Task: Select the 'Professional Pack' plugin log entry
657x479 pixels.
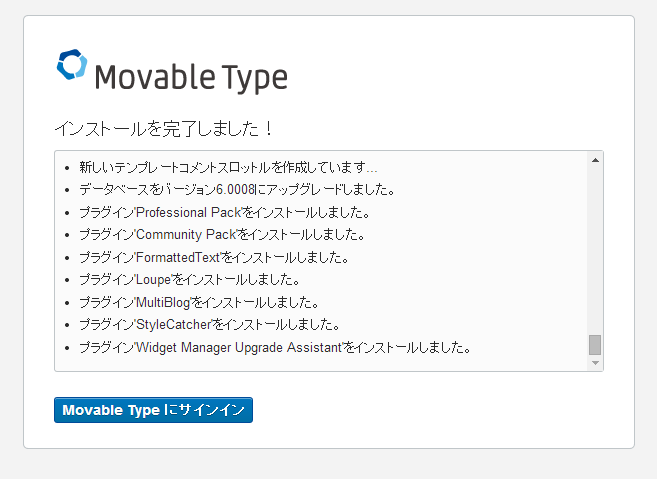Action: (x=225, y=212)
